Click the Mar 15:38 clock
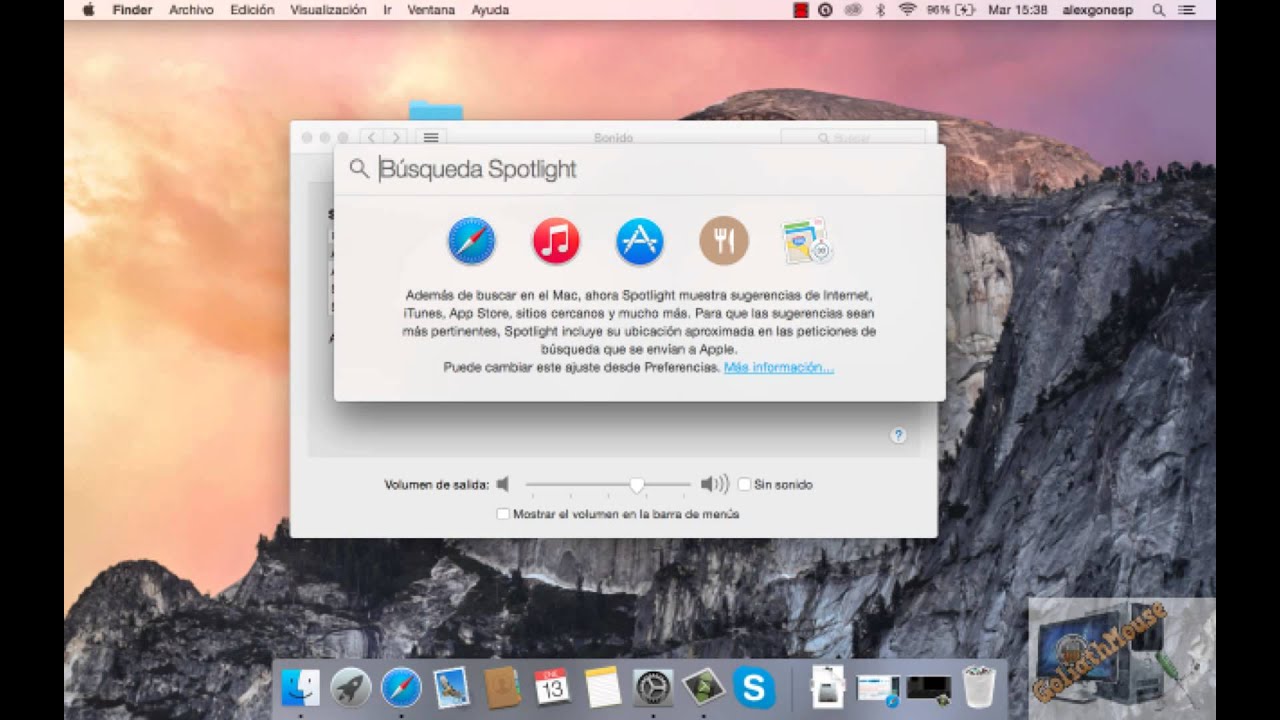The height and width of the screenshot is (720, 1280). click(x=1017, y=10)
